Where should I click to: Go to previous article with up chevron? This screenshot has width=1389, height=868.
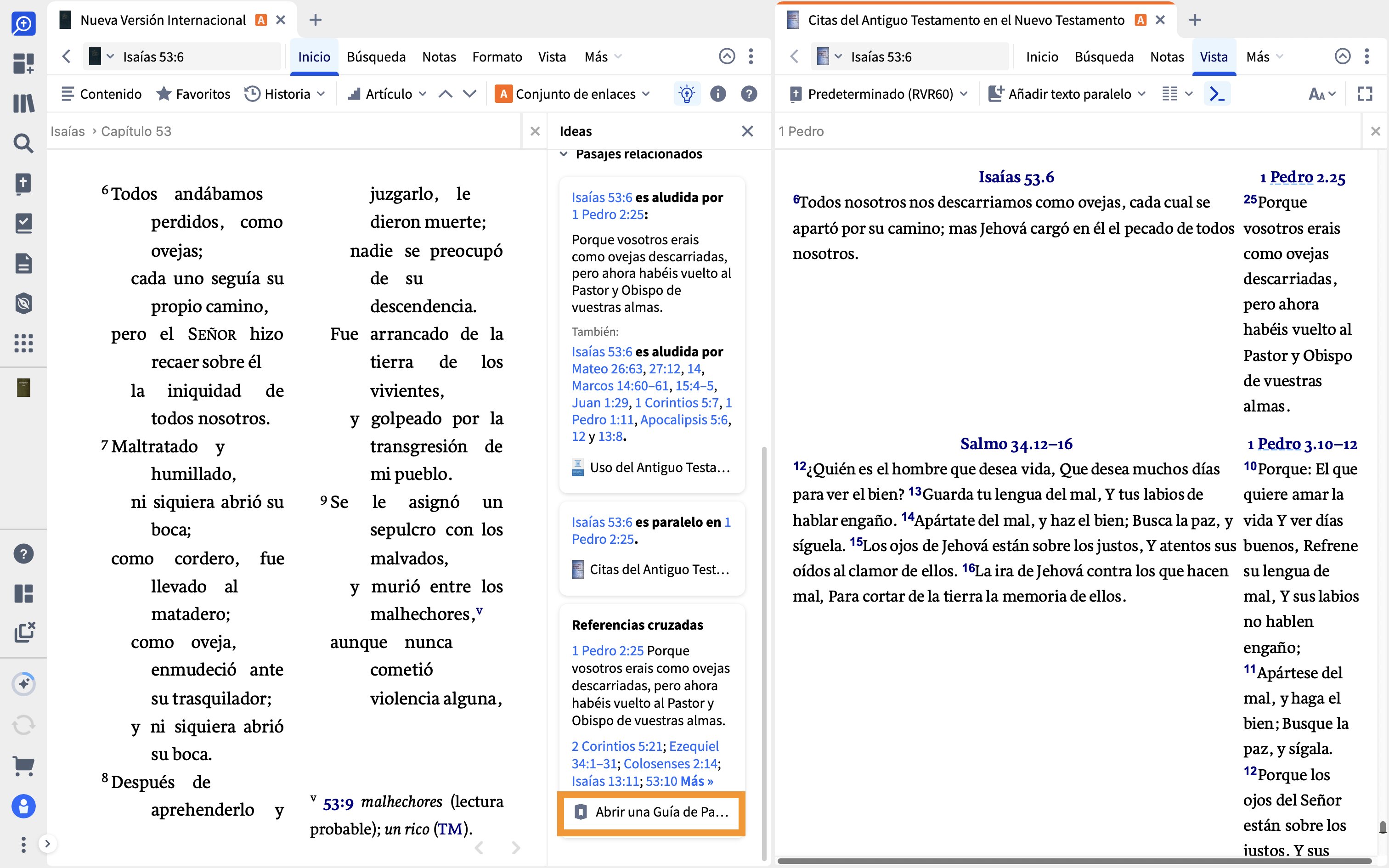pos(446,94)
